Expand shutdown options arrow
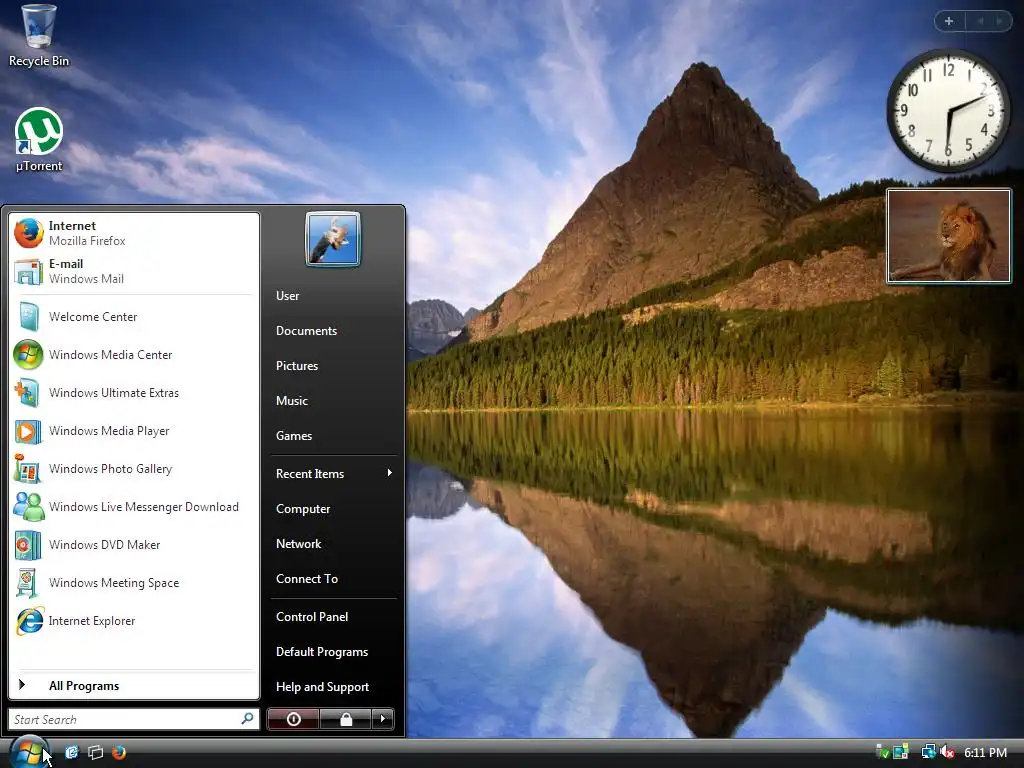Viewport: 1024px width, 768px height. coord(383,719)
